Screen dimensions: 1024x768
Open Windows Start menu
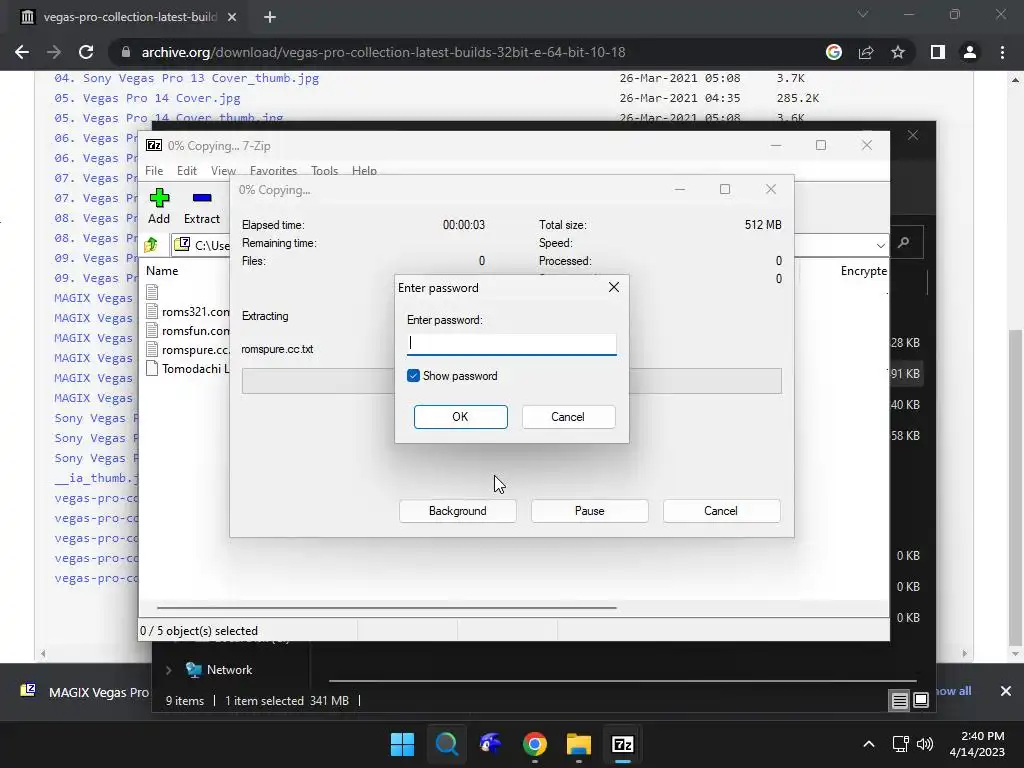point(402,744)
